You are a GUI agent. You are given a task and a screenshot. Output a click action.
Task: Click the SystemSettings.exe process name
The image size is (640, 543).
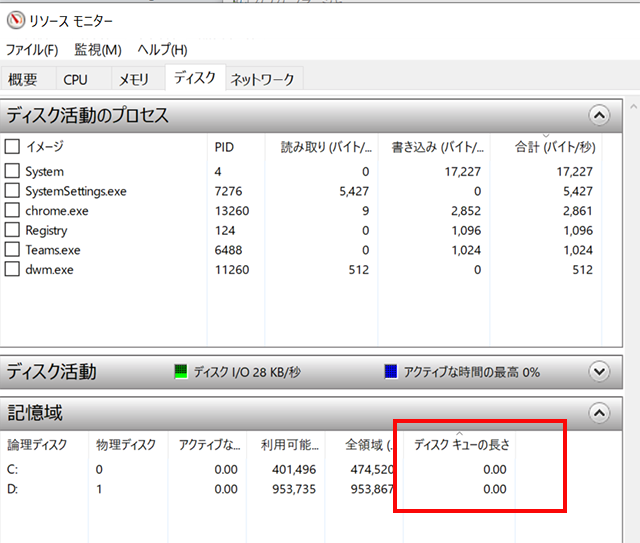(x=76, y=191)
